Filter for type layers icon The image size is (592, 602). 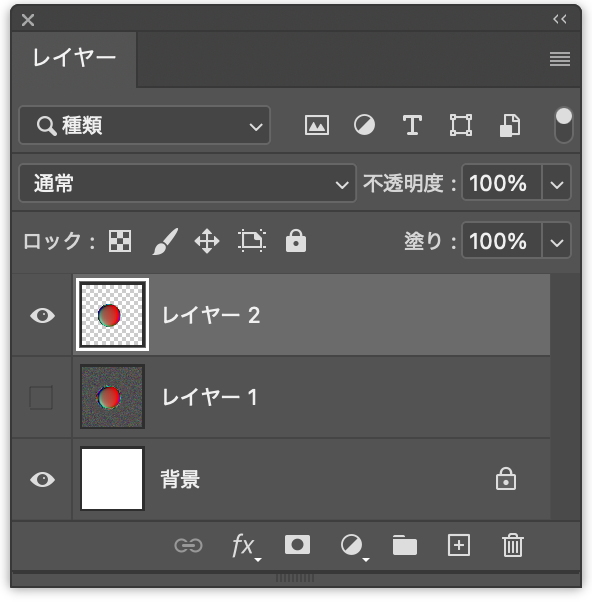click(412, 125)
